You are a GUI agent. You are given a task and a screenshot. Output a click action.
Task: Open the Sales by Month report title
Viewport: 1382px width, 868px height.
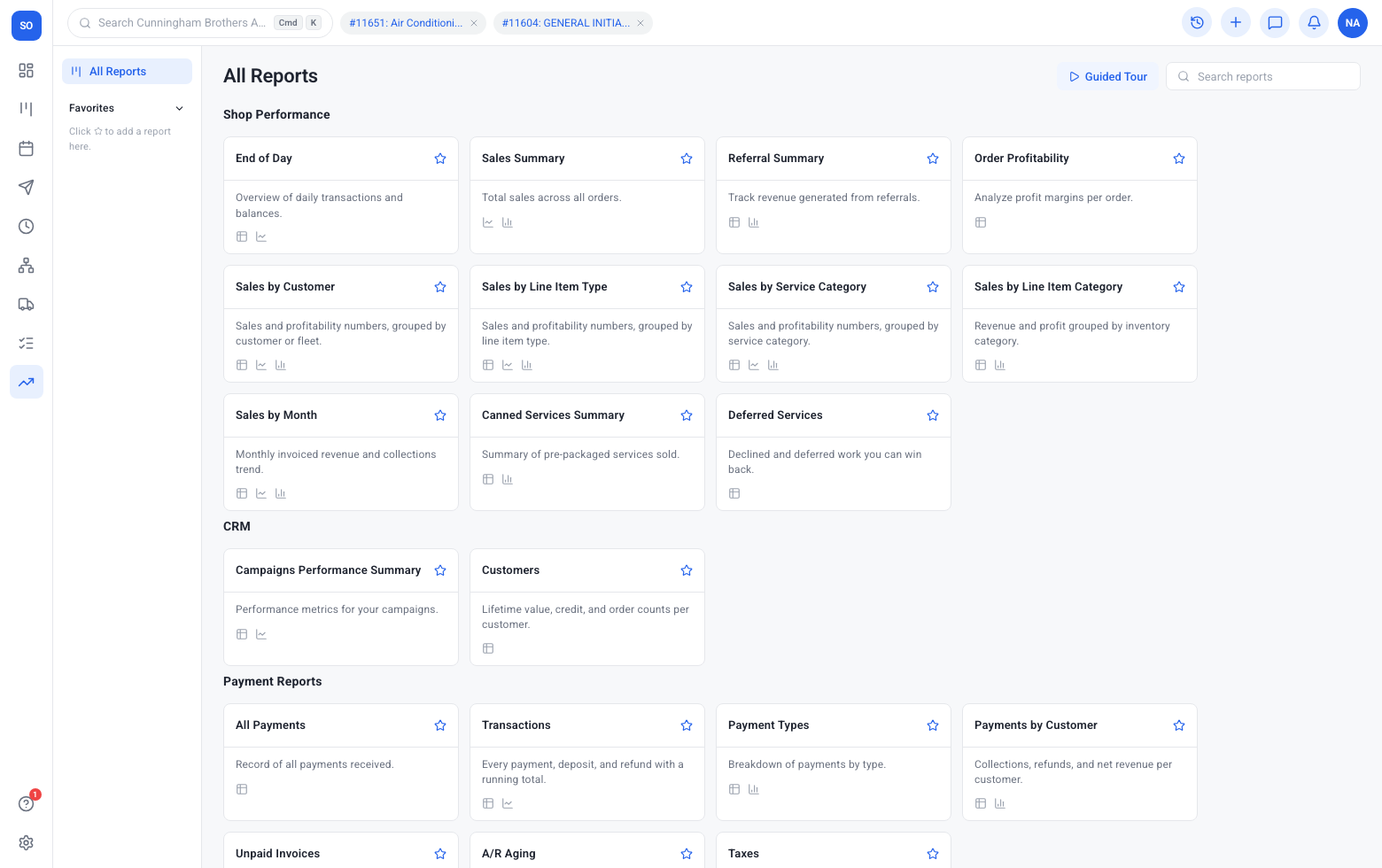click(276, 415)
